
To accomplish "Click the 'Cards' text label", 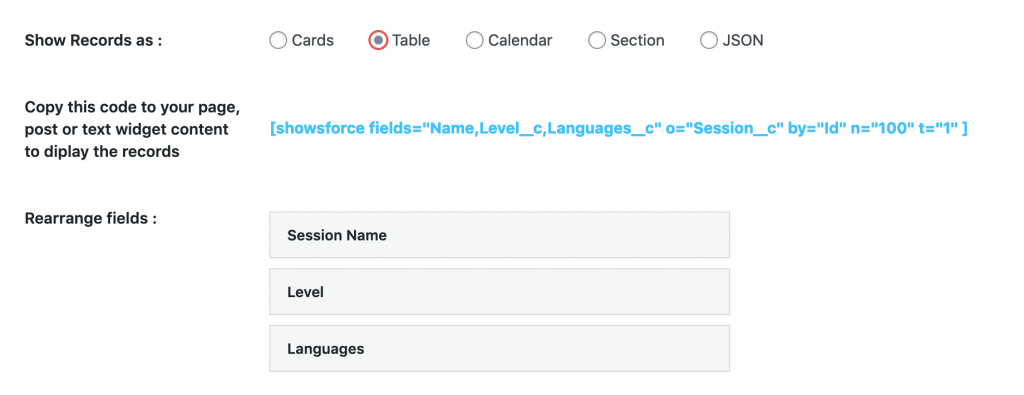I will (x=313, y=40).
